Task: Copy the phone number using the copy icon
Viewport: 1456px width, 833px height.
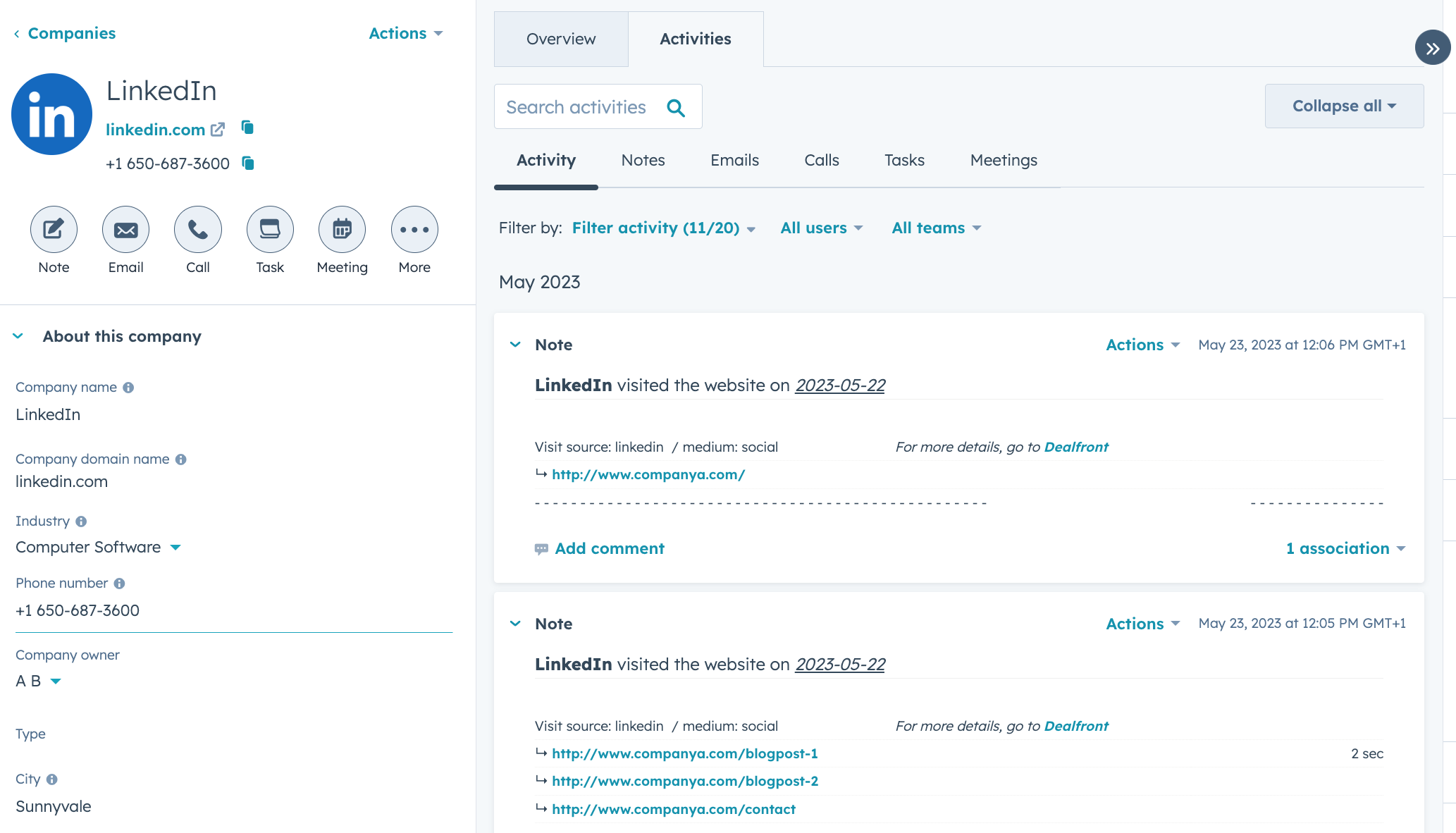Action: 247,163
